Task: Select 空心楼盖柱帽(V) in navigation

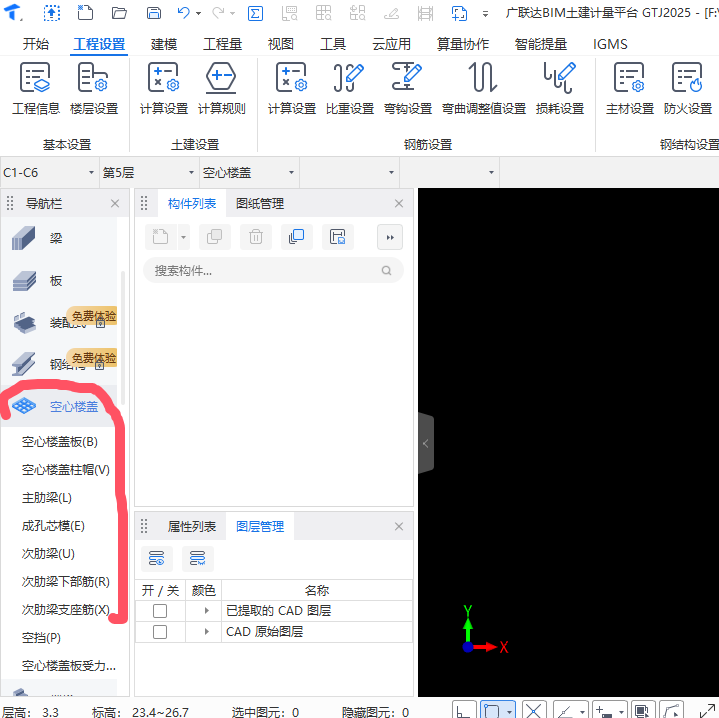Action: (66, 469)
